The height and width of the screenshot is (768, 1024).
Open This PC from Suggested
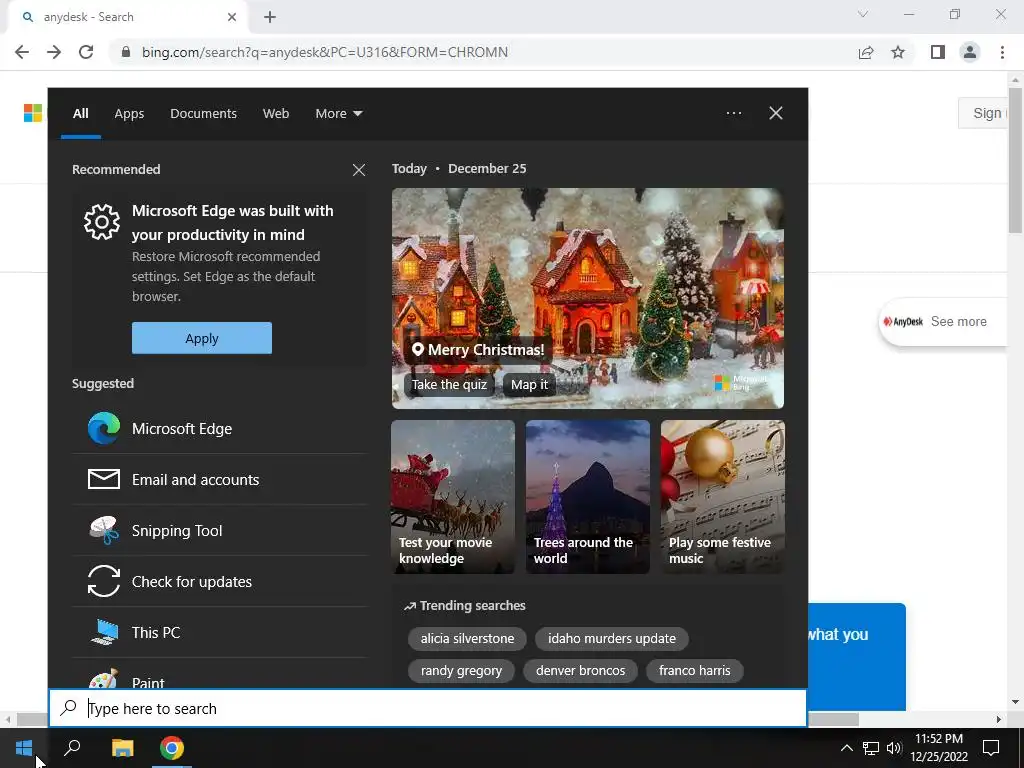(x=219, y=632)
